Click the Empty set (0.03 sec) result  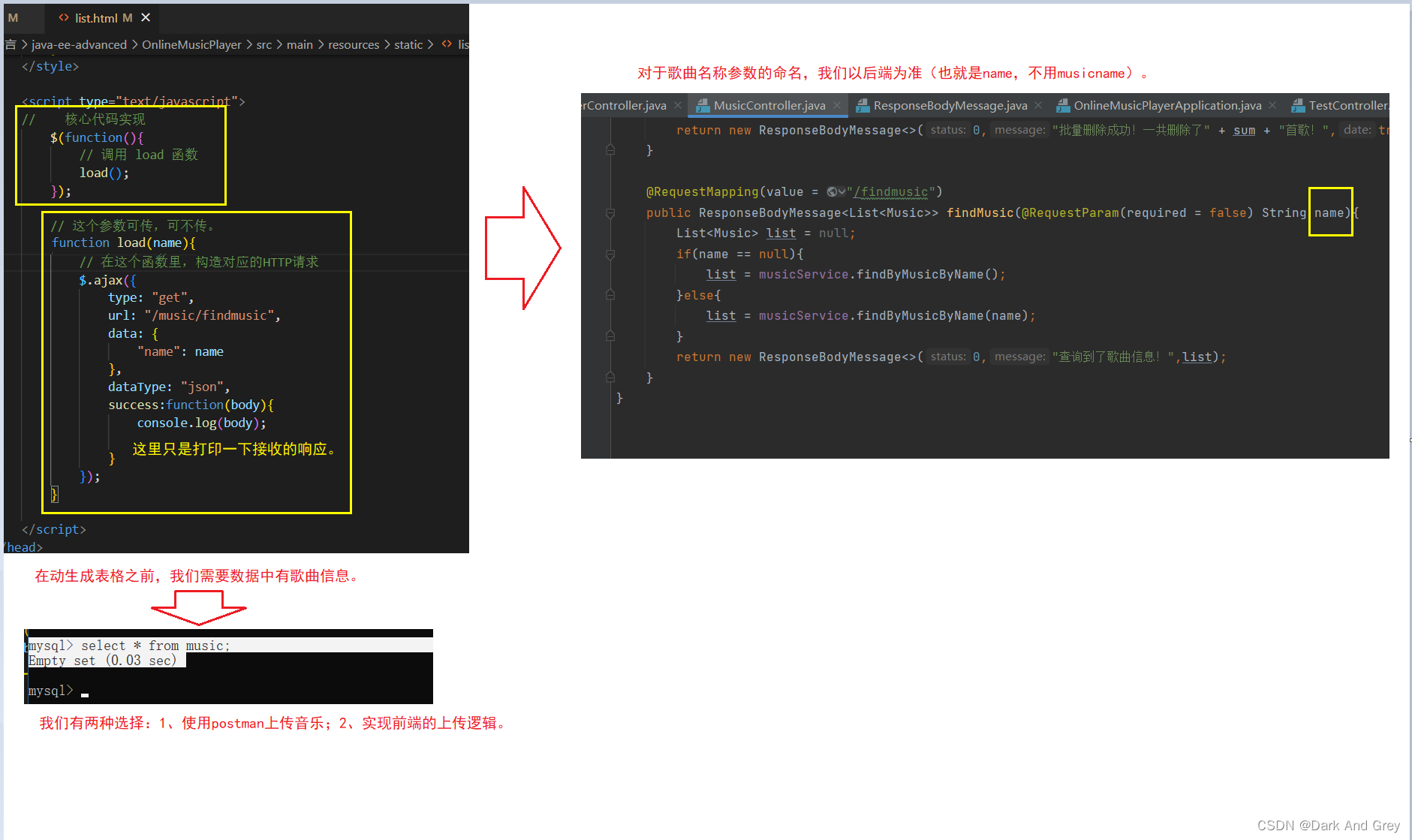[102, 661]
